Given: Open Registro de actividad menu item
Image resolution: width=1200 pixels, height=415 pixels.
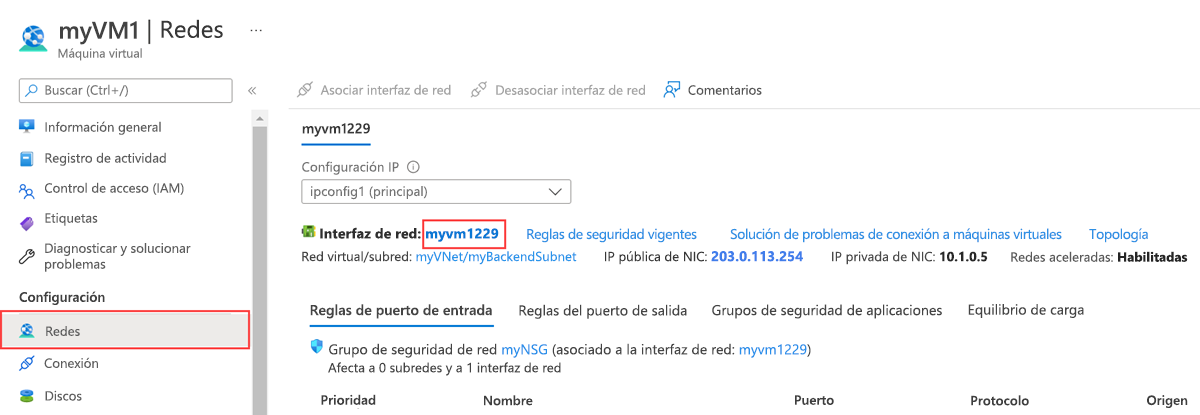Looking at the screenshot, I should point(105,158).
